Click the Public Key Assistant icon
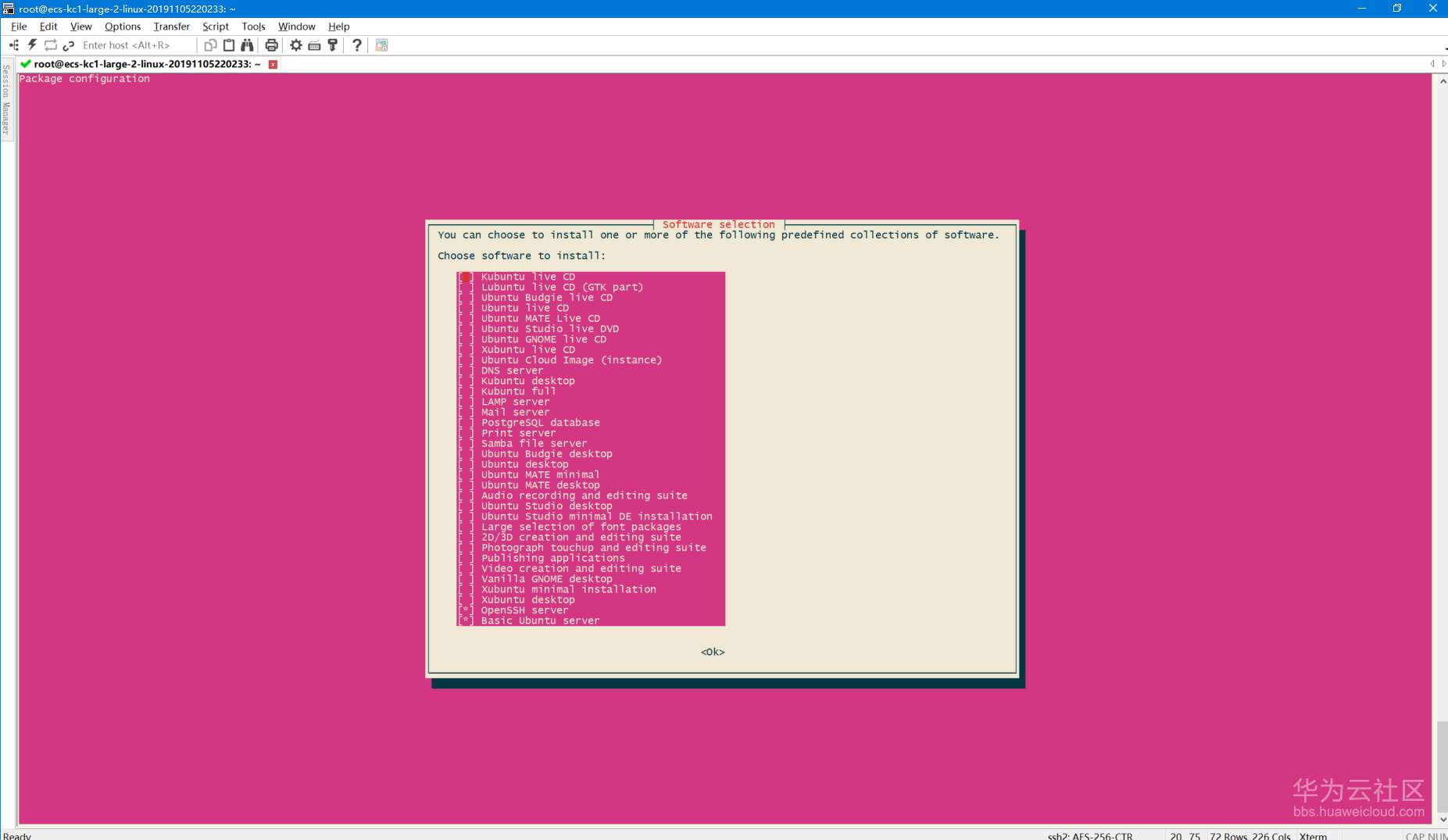The image size is (1448, 840). [x=333, y=45]
